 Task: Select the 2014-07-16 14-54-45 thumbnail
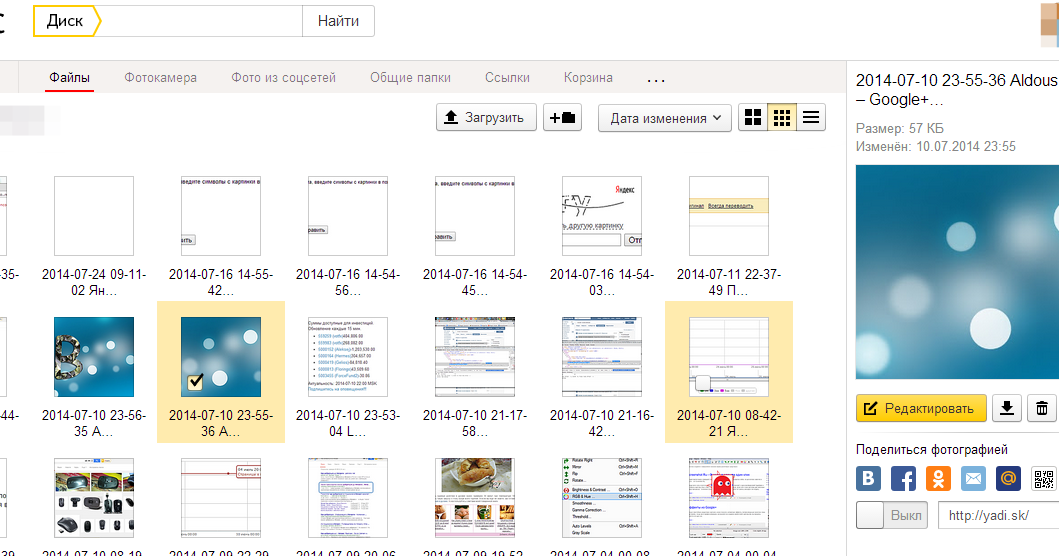tap(475, 216)
